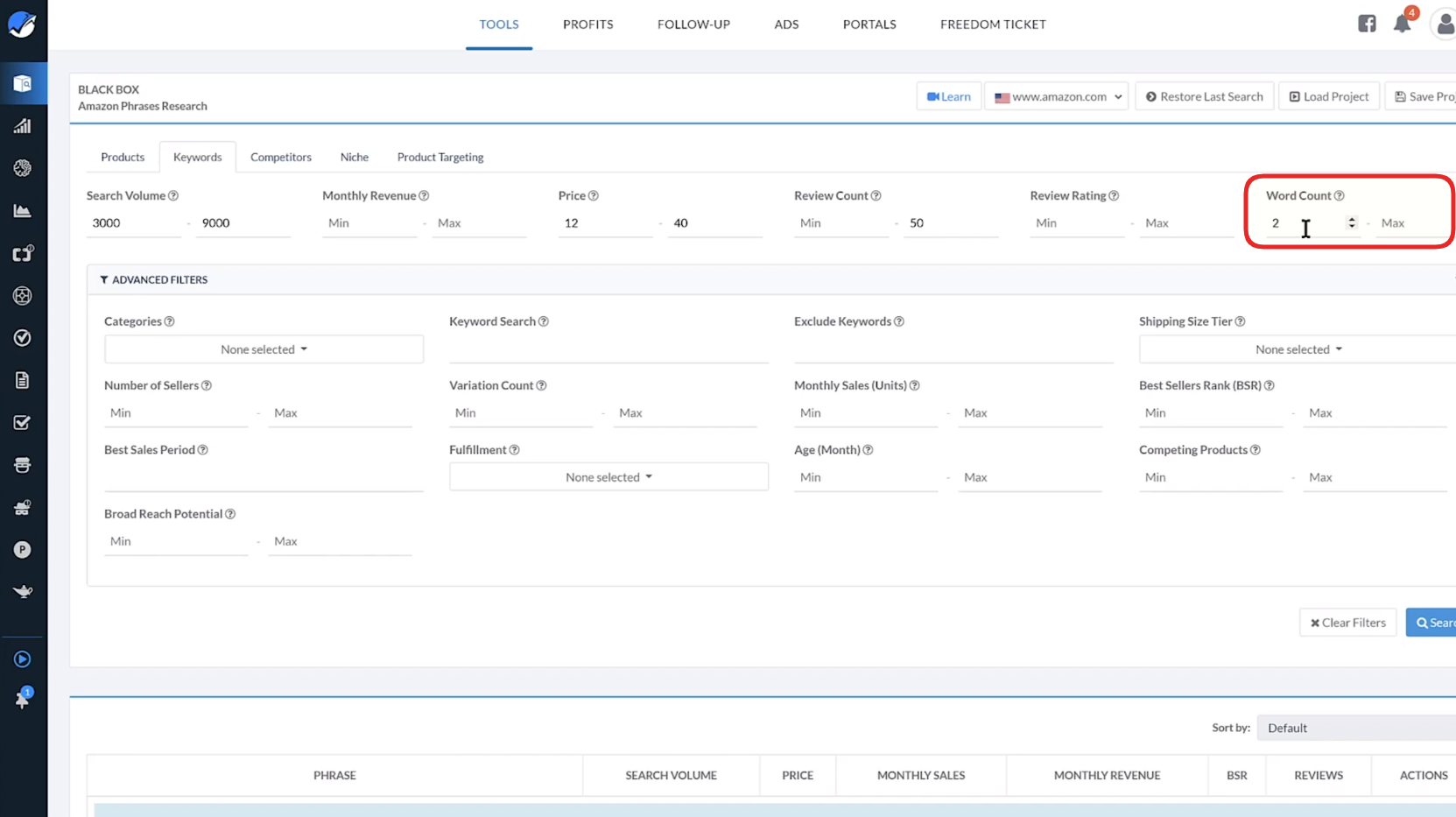
Task: Open the signal bars icon in sidebar
Action: tap(23, 126)
